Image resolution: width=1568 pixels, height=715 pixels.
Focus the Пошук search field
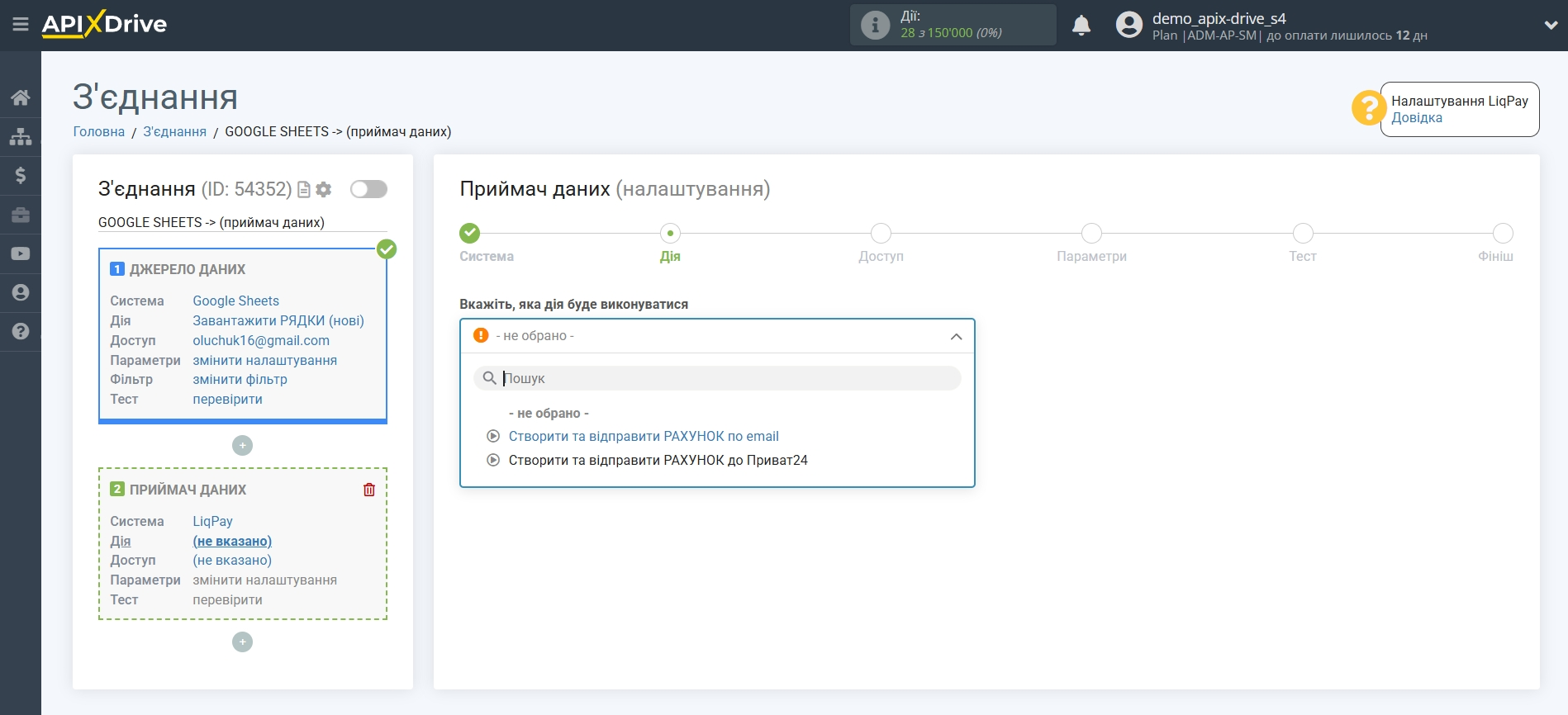717,378
